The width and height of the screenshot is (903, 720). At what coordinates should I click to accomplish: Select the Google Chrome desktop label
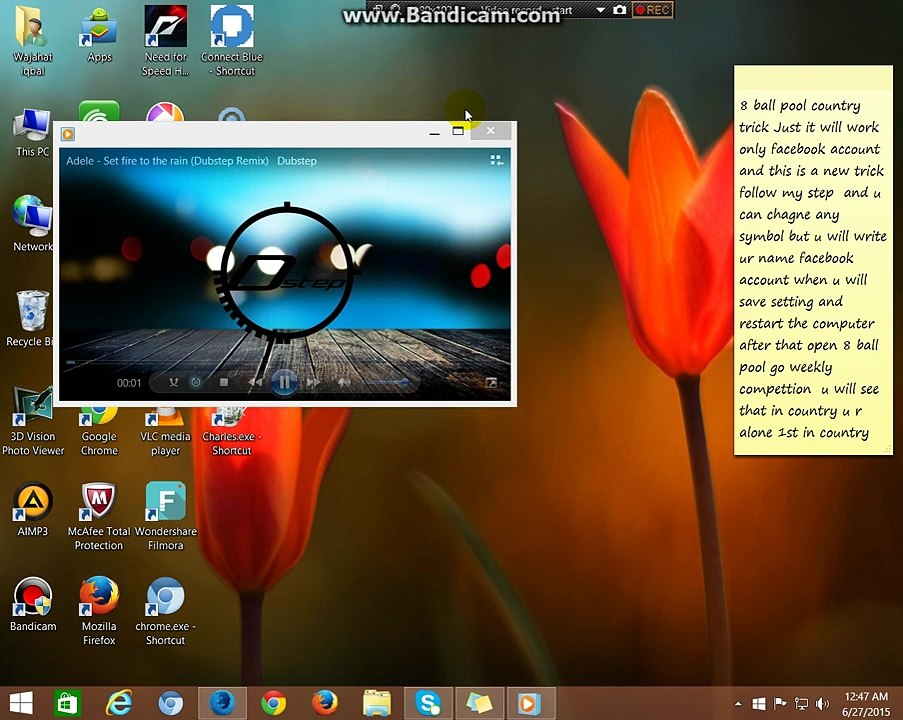pos(99,444)
